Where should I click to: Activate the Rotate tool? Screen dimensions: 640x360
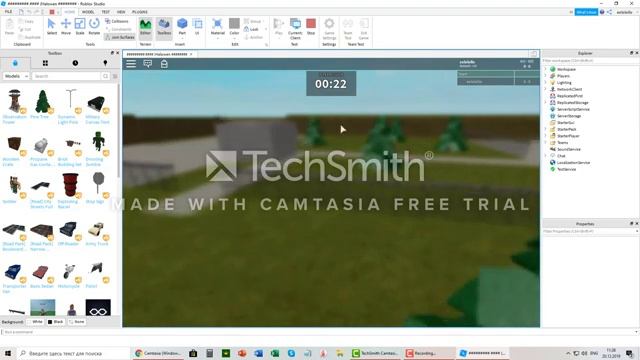pos(94,27)
